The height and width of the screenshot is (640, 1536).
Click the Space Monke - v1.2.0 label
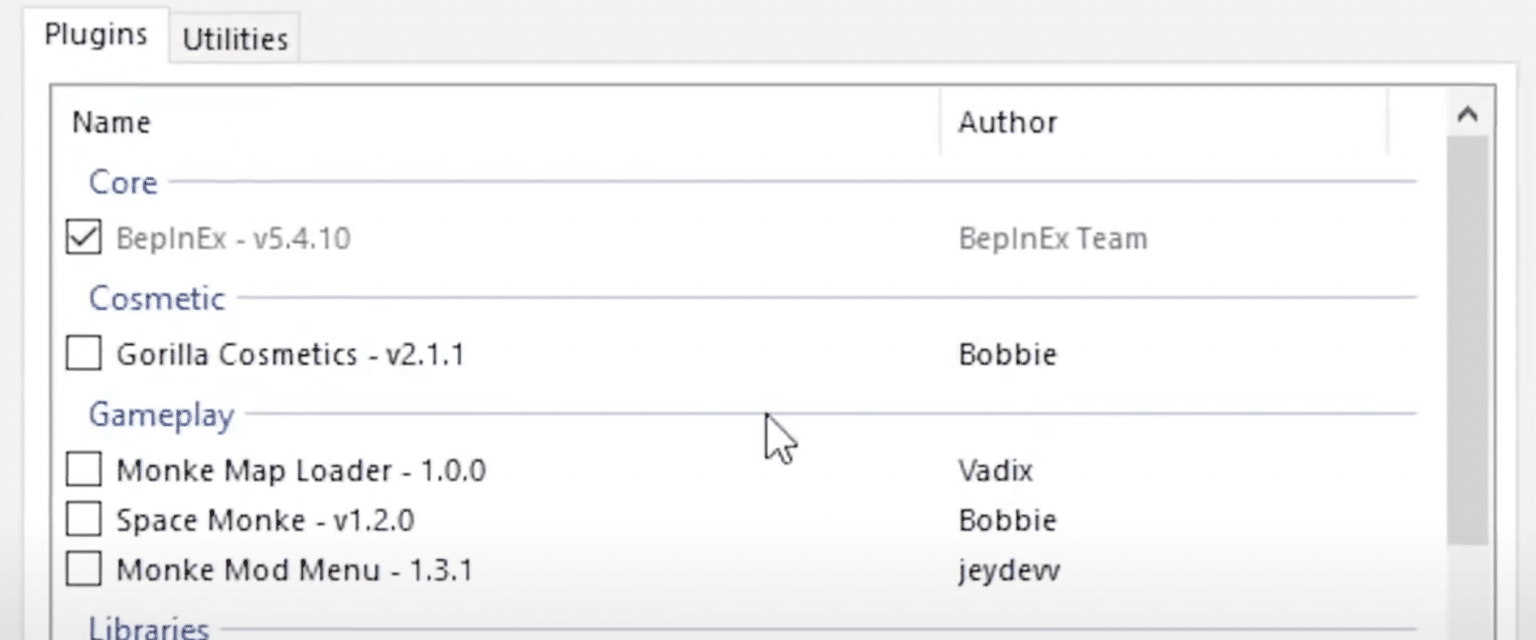pos(265,521)
